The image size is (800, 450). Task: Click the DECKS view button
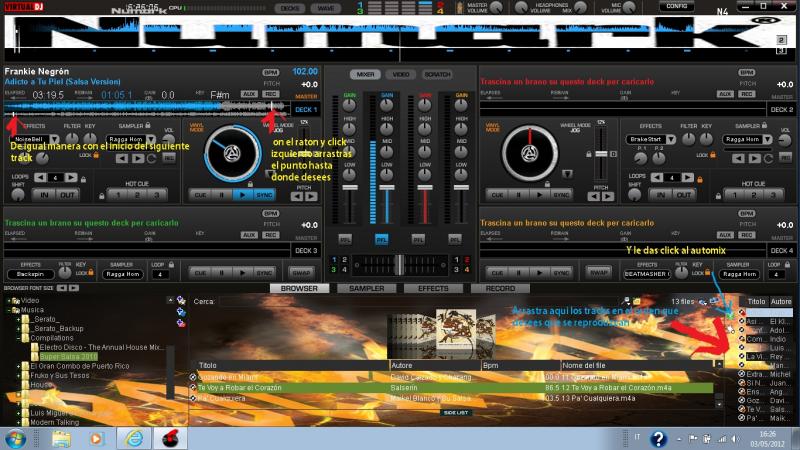[x=290, y=8]
